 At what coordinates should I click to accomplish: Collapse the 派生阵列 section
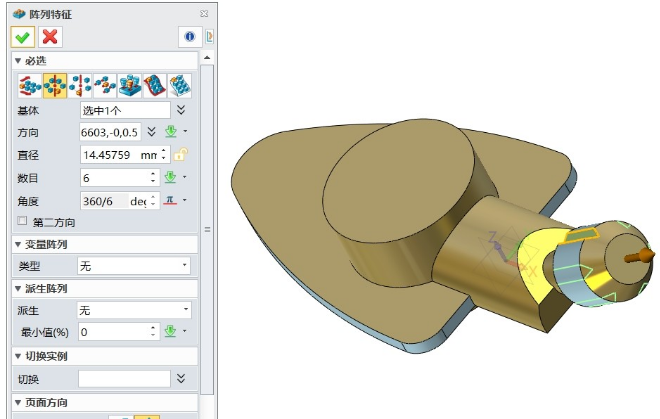pyautogui.click(x=18, y=289)
